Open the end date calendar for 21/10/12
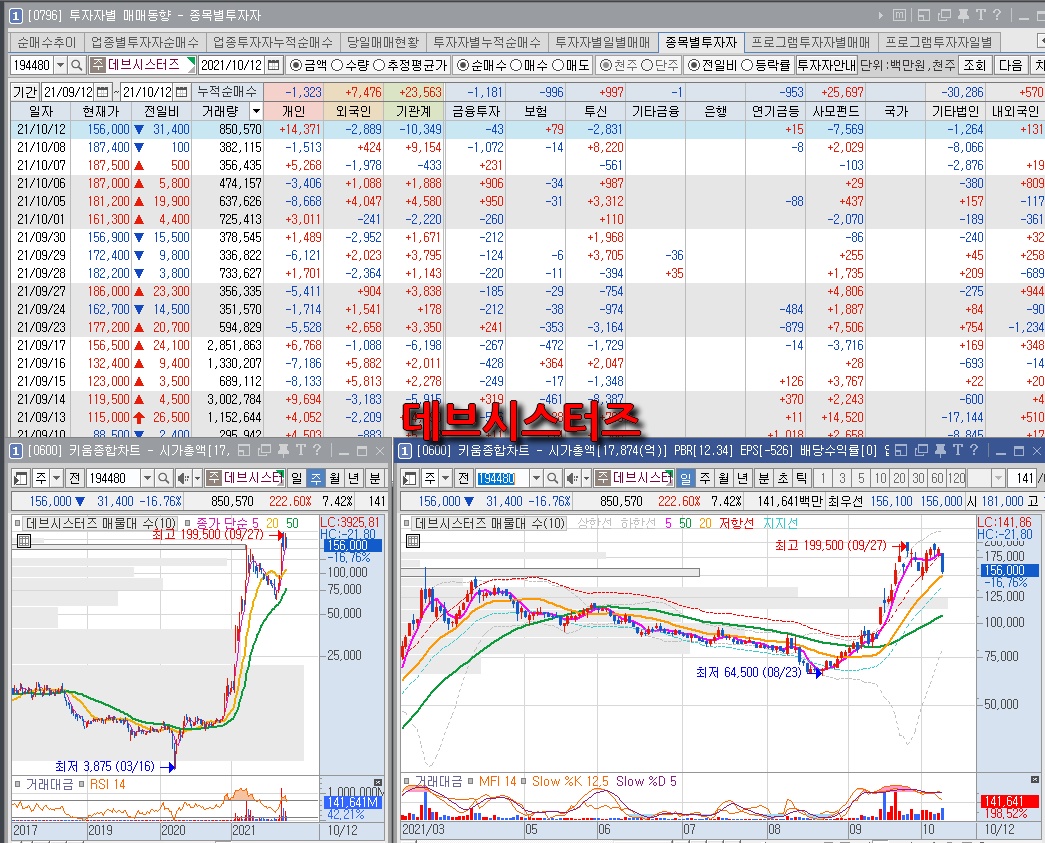 pyautogui.click(x=181, y=92)
